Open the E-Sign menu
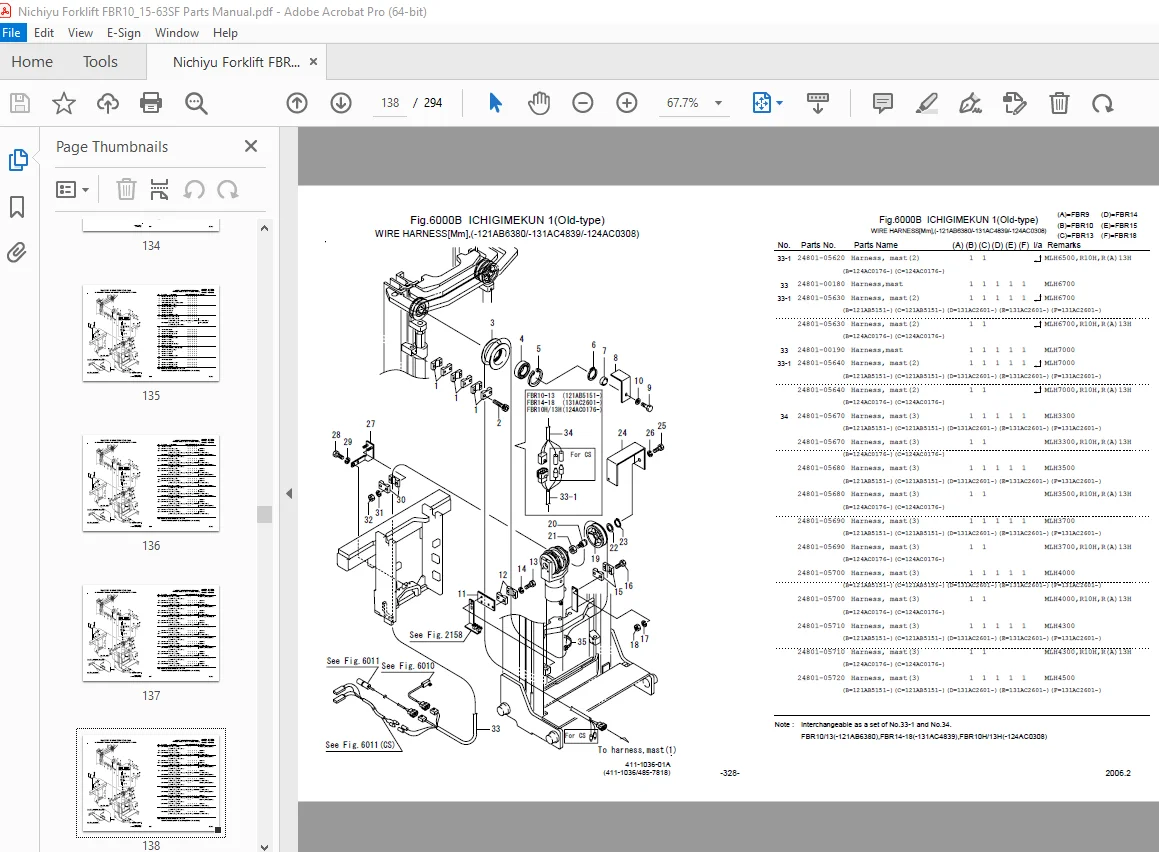Screen dimensions: 1159x852 (123, 33)
